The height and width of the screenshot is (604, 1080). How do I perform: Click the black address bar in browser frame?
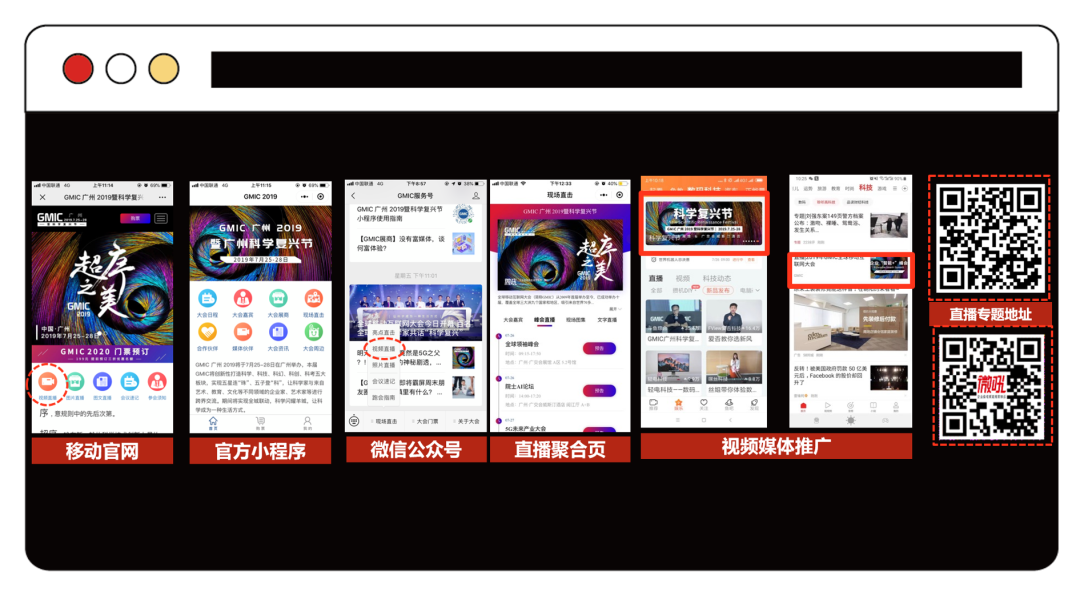click(x=616, y=70)
